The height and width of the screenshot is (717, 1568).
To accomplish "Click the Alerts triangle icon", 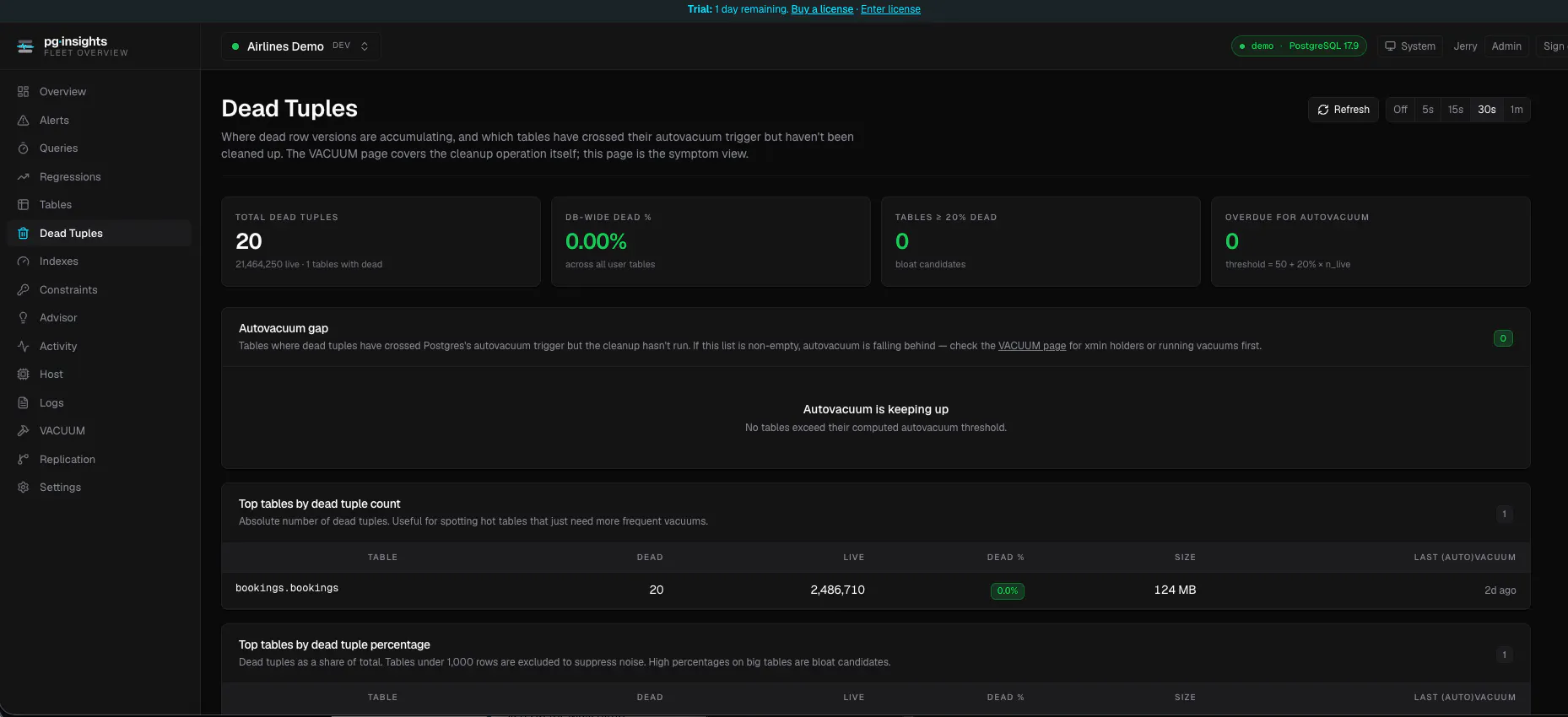I will click(x=23, y=121).
